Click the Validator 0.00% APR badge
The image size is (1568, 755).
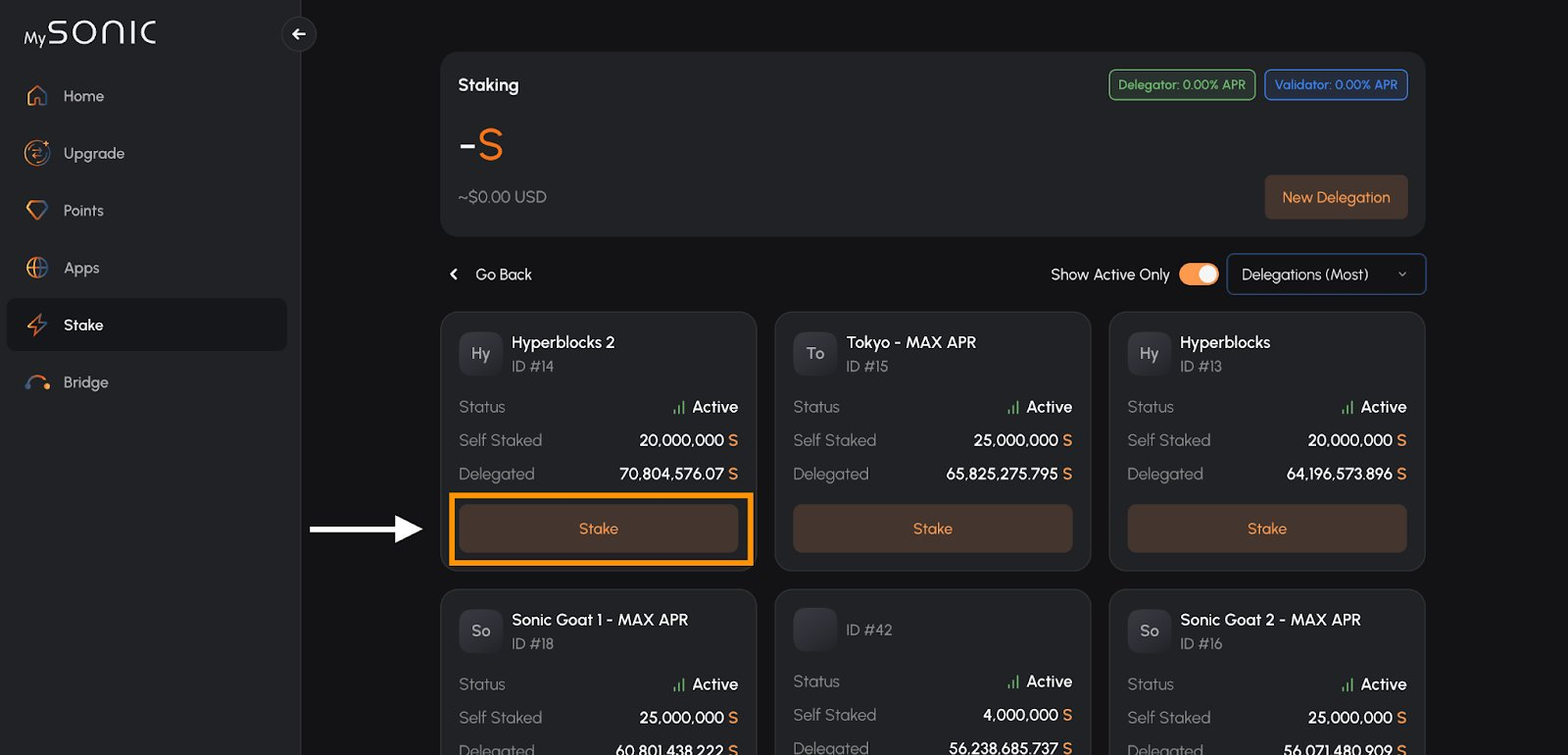click(1336, 85)
